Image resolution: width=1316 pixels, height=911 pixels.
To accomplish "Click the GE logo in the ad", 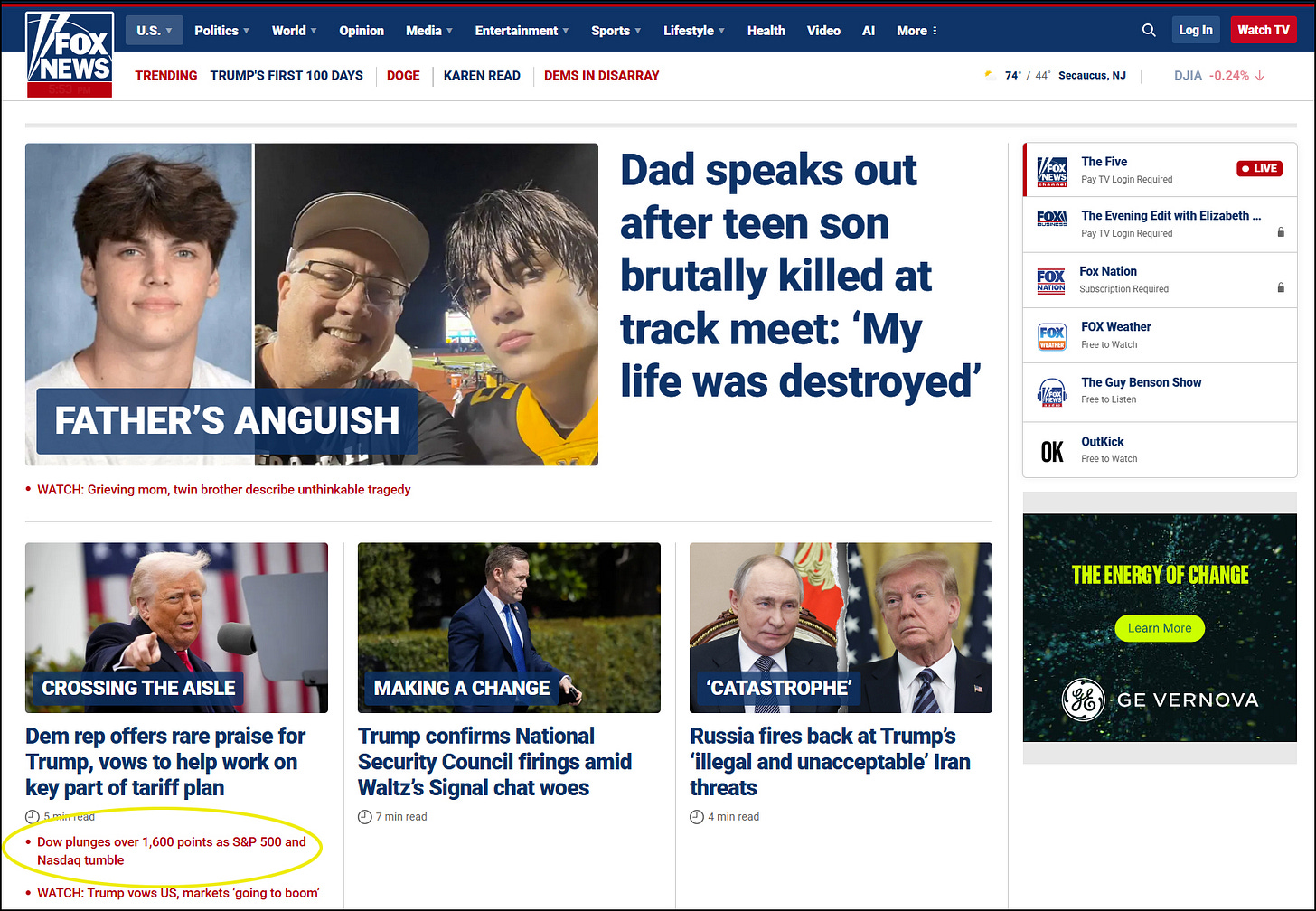I will 1083,700.
